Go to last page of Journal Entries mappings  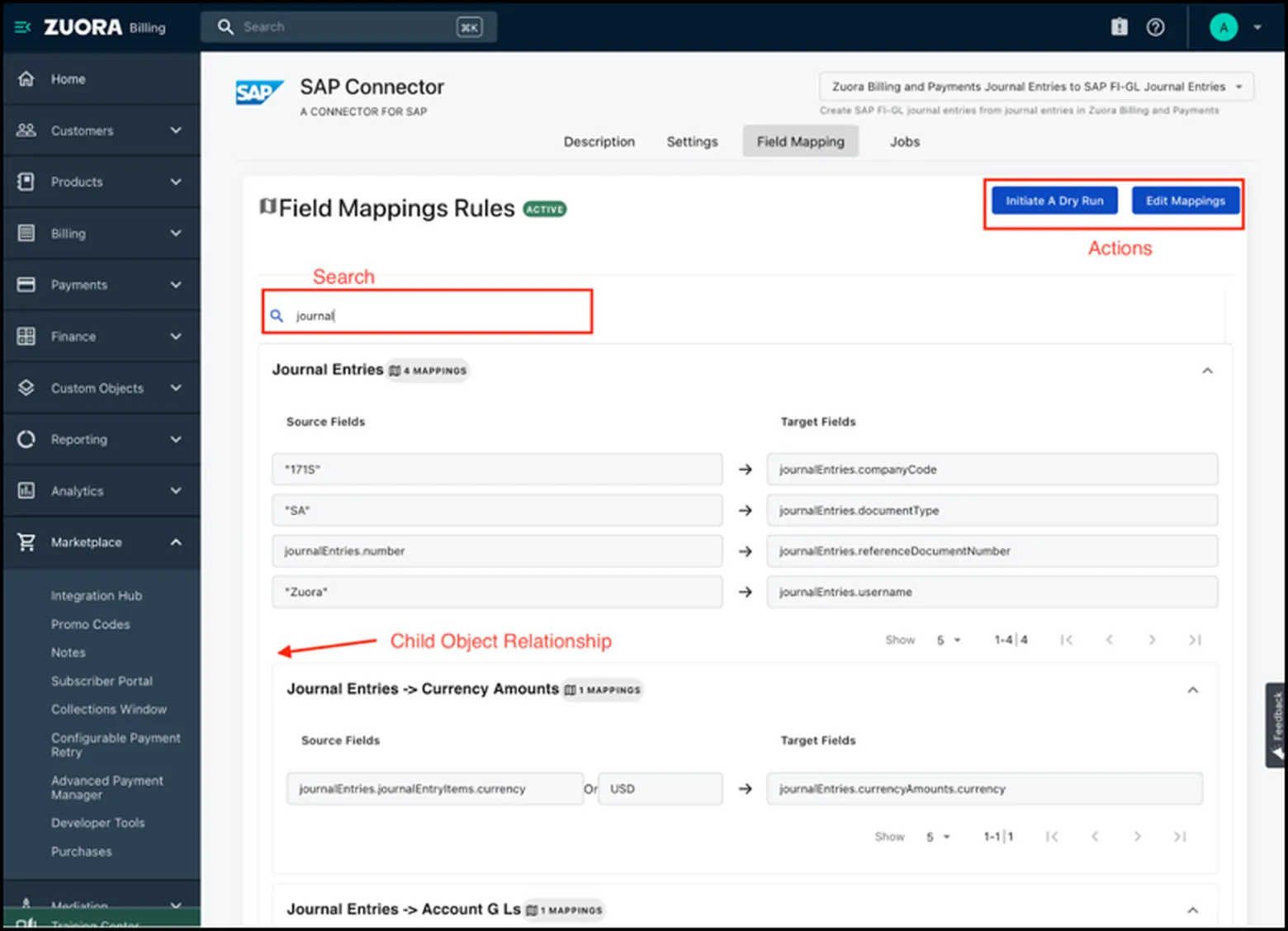1195,640
